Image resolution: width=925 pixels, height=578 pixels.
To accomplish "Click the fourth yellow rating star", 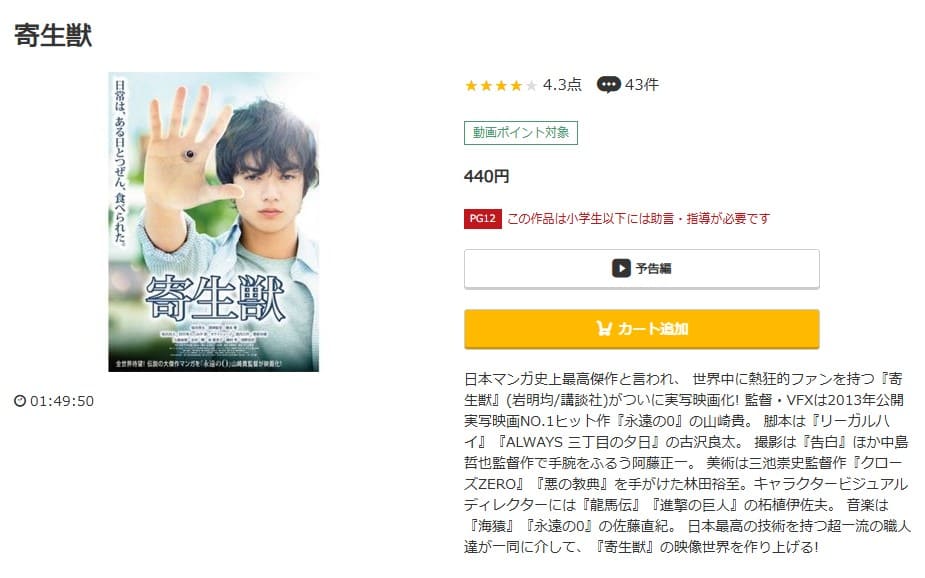I will [x=516, y=86].
